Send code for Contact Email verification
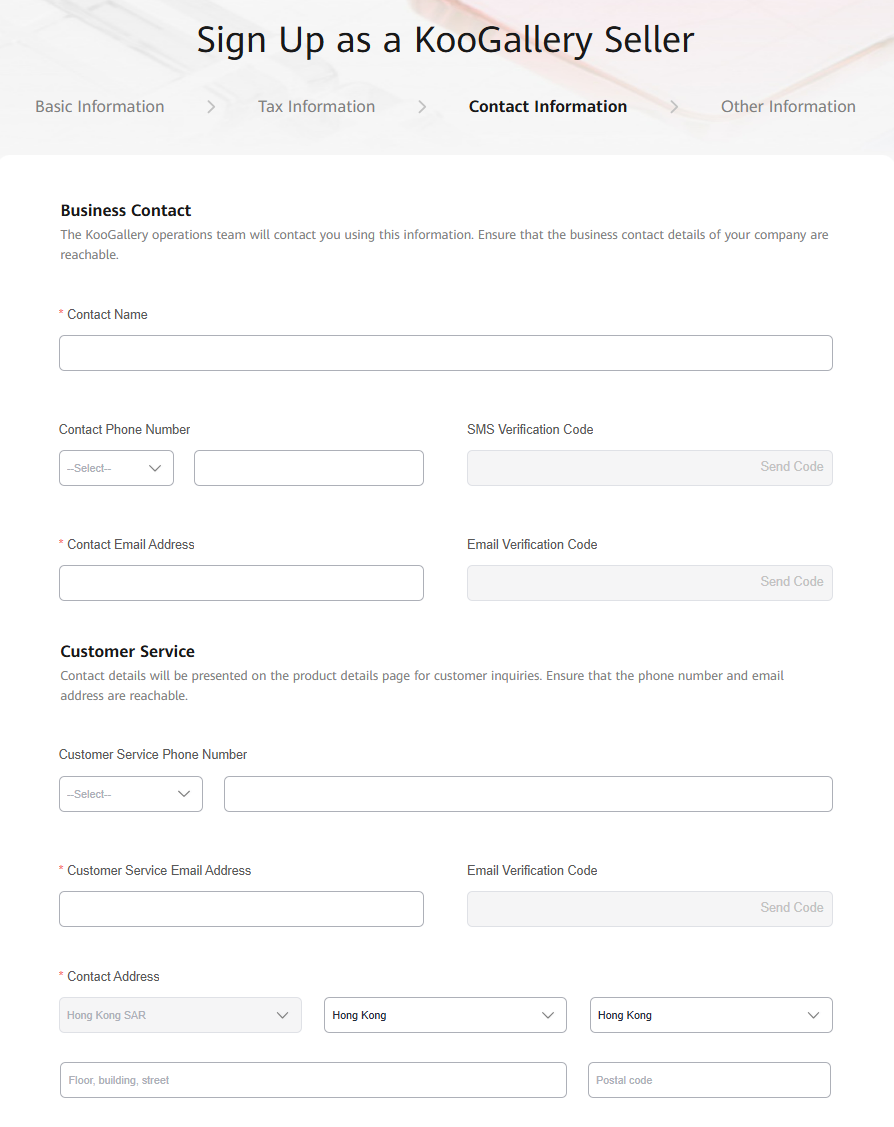Viewport: 894px width, 1127px height. [x=791, y=581]
